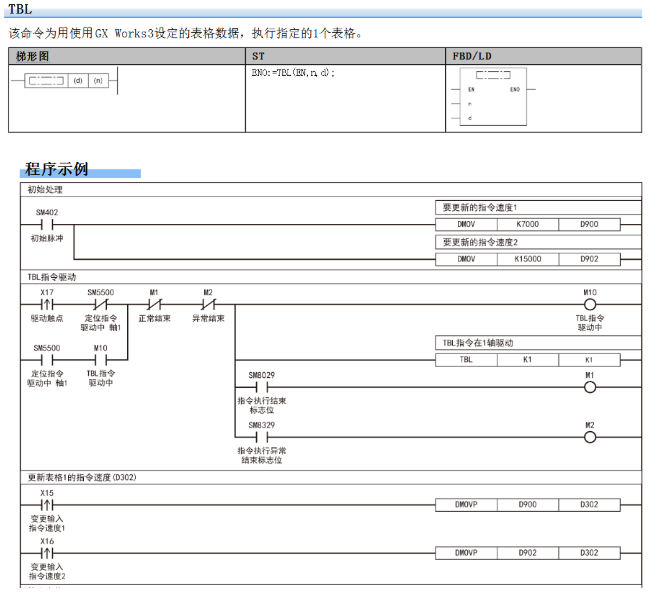Click the M2 output coil
The height and width of the screenshot is (593, 658).
[x=590, y=437]
